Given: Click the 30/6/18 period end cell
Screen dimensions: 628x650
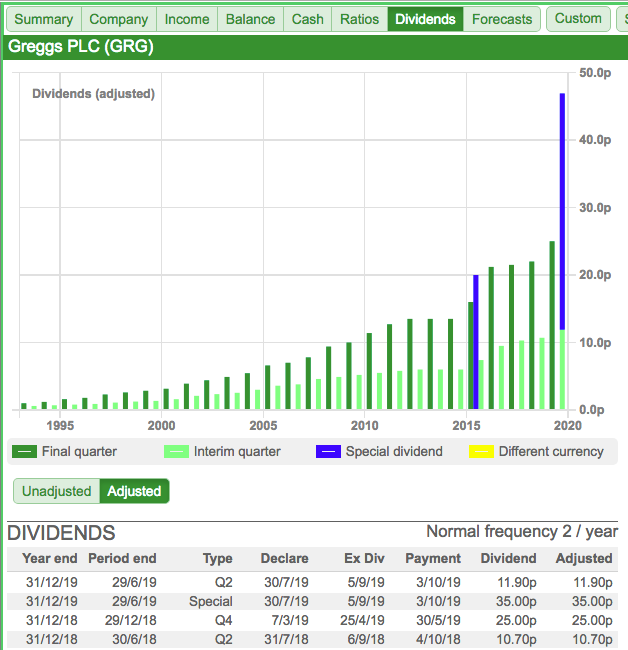Looking at the screenshot, I should pyautogui.click(x=134, y=640).
